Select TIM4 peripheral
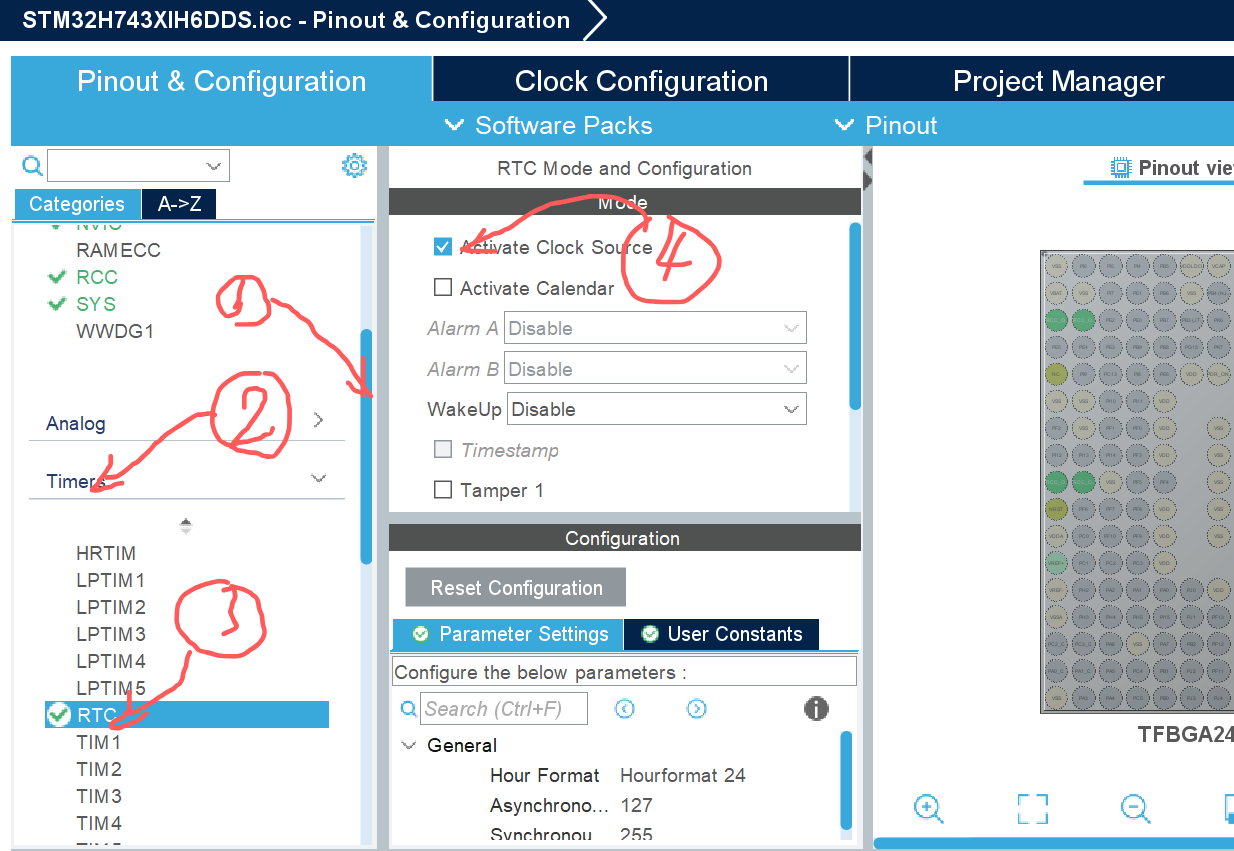The width and height of the screenshot is (1234, 851). pos(99,824)
